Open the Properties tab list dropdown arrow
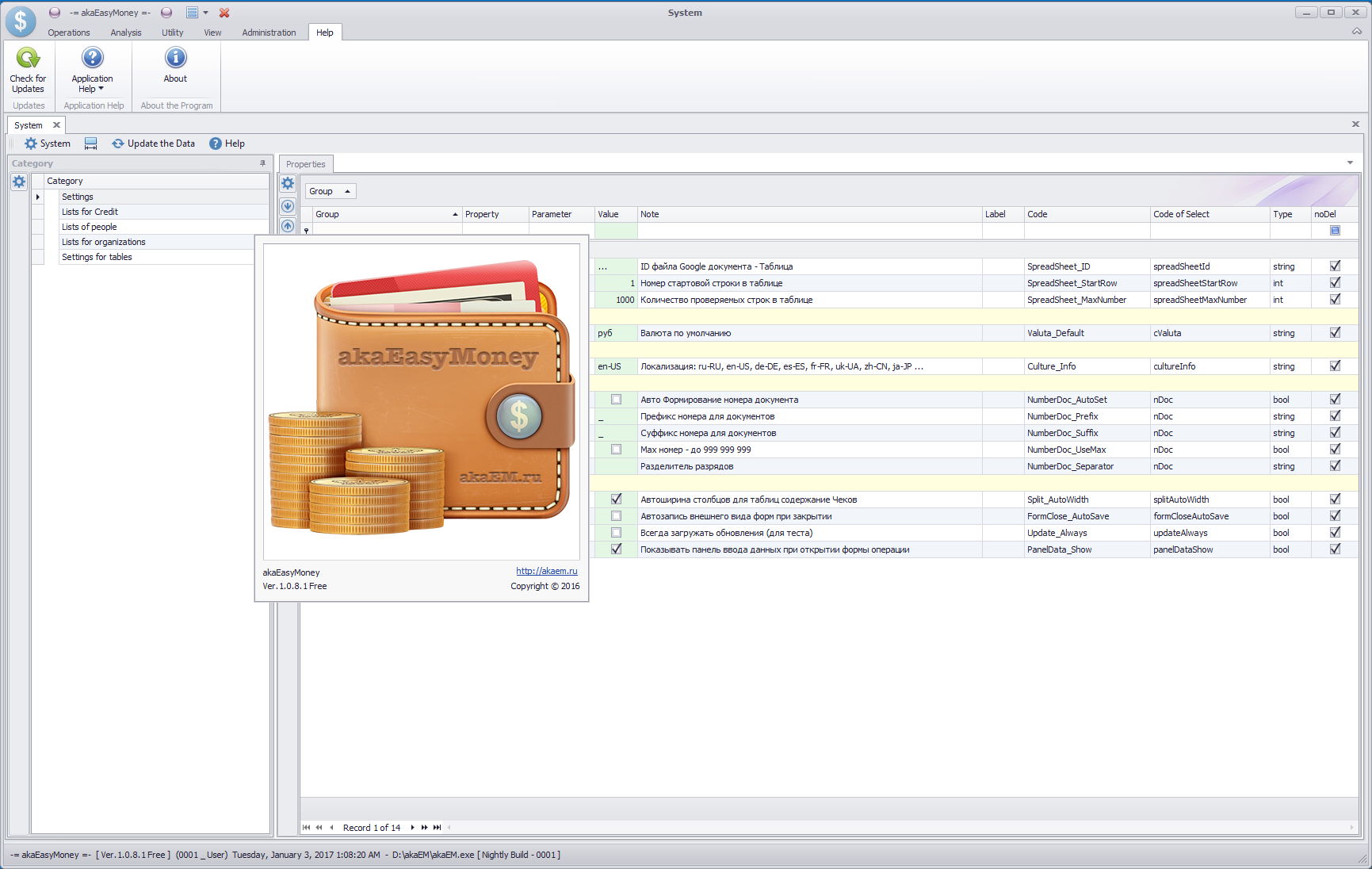The width and height of the screenshot is (1372, 869). coord(1350,163)
